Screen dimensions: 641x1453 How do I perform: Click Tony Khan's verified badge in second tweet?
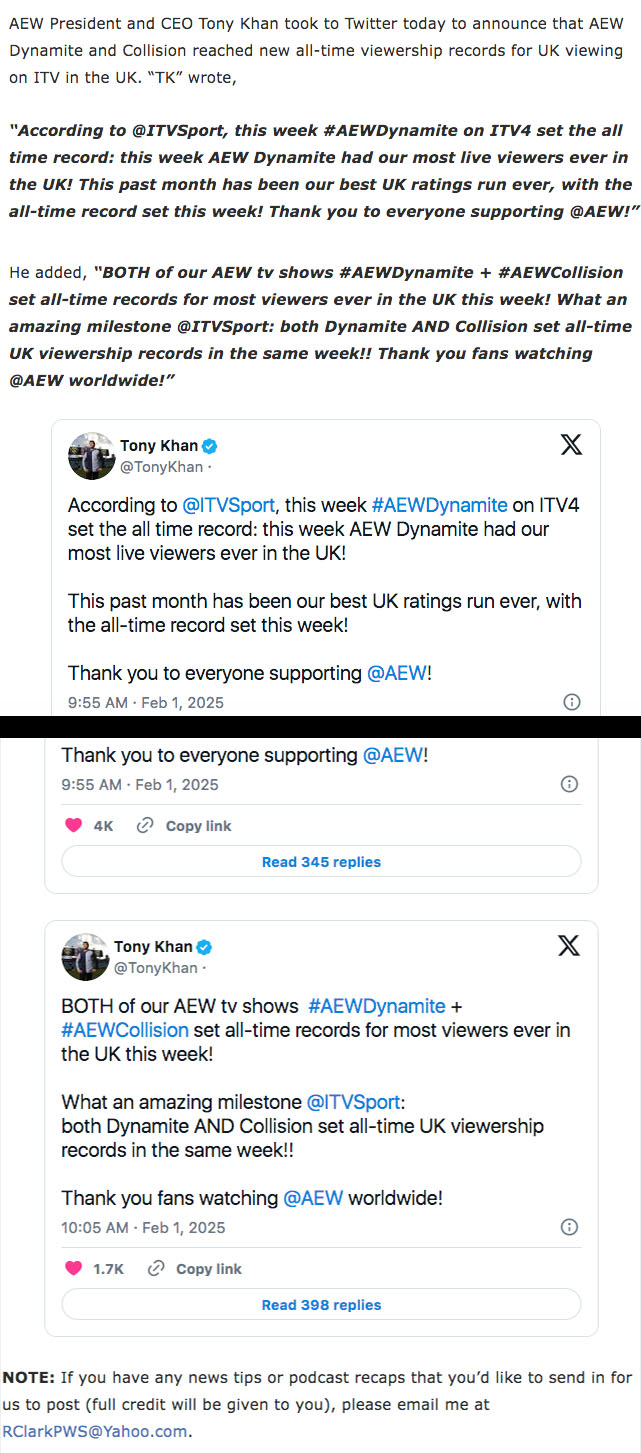point(204,947)
